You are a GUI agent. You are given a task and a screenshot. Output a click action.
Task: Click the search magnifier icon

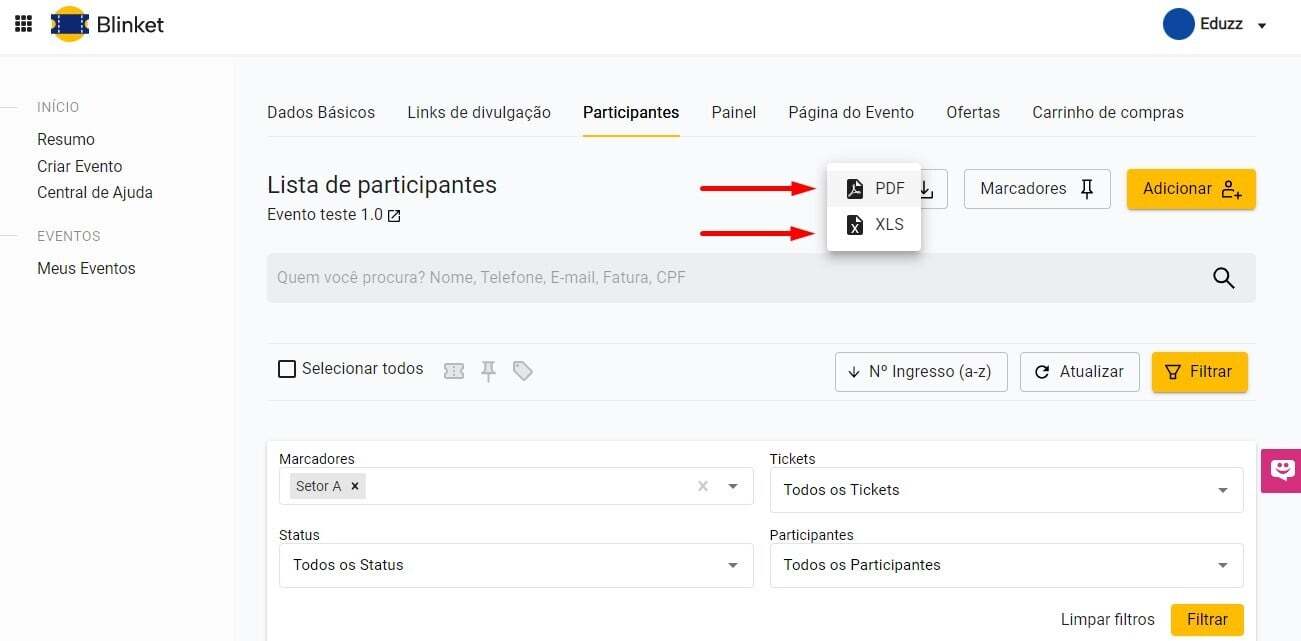(x=1223, y=278)
